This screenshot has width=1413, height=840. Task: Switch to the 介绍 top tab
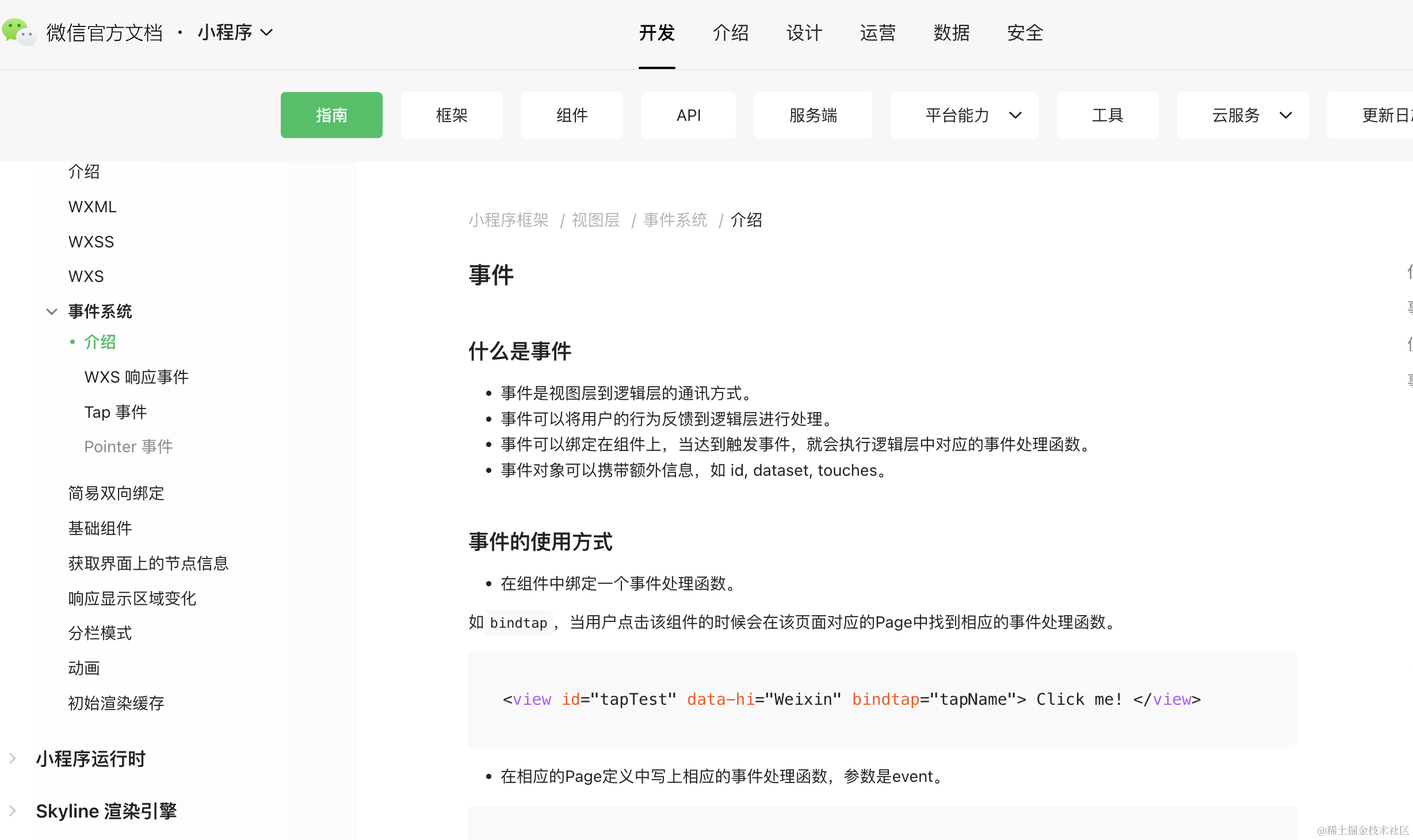coord(730,33)
